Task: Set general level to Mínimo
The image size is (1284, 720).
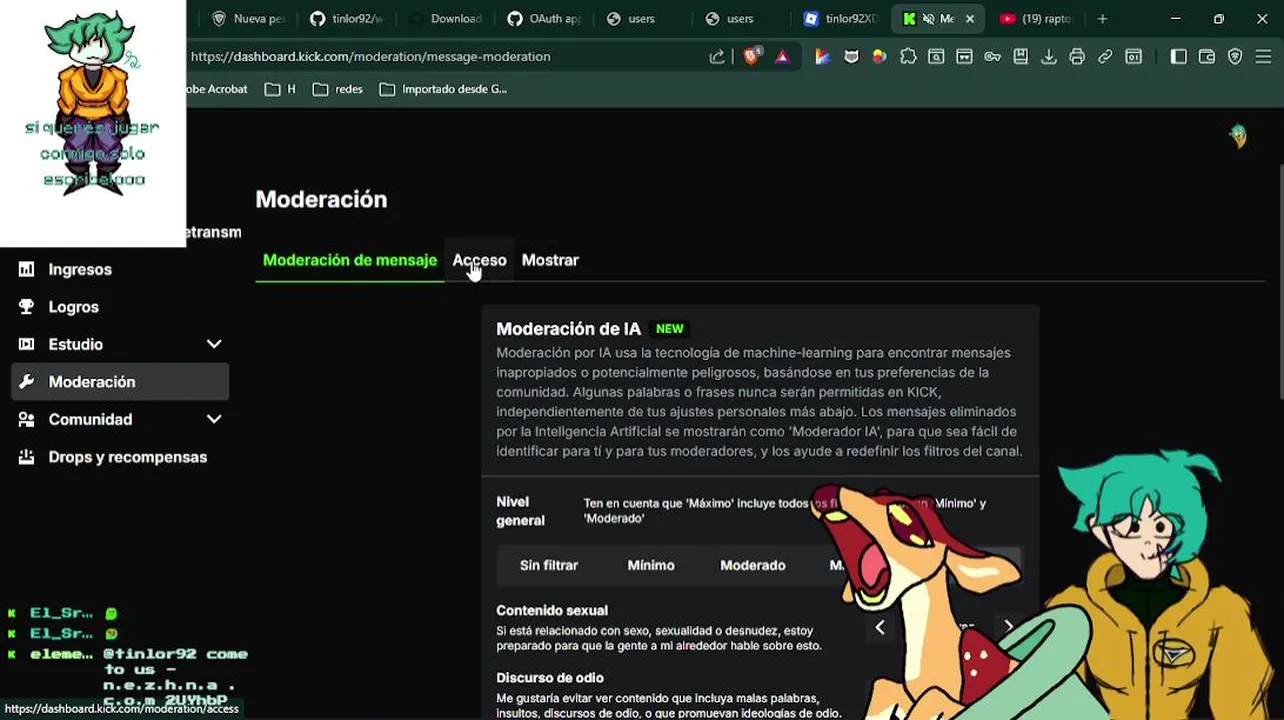Action: pos(651,565)
